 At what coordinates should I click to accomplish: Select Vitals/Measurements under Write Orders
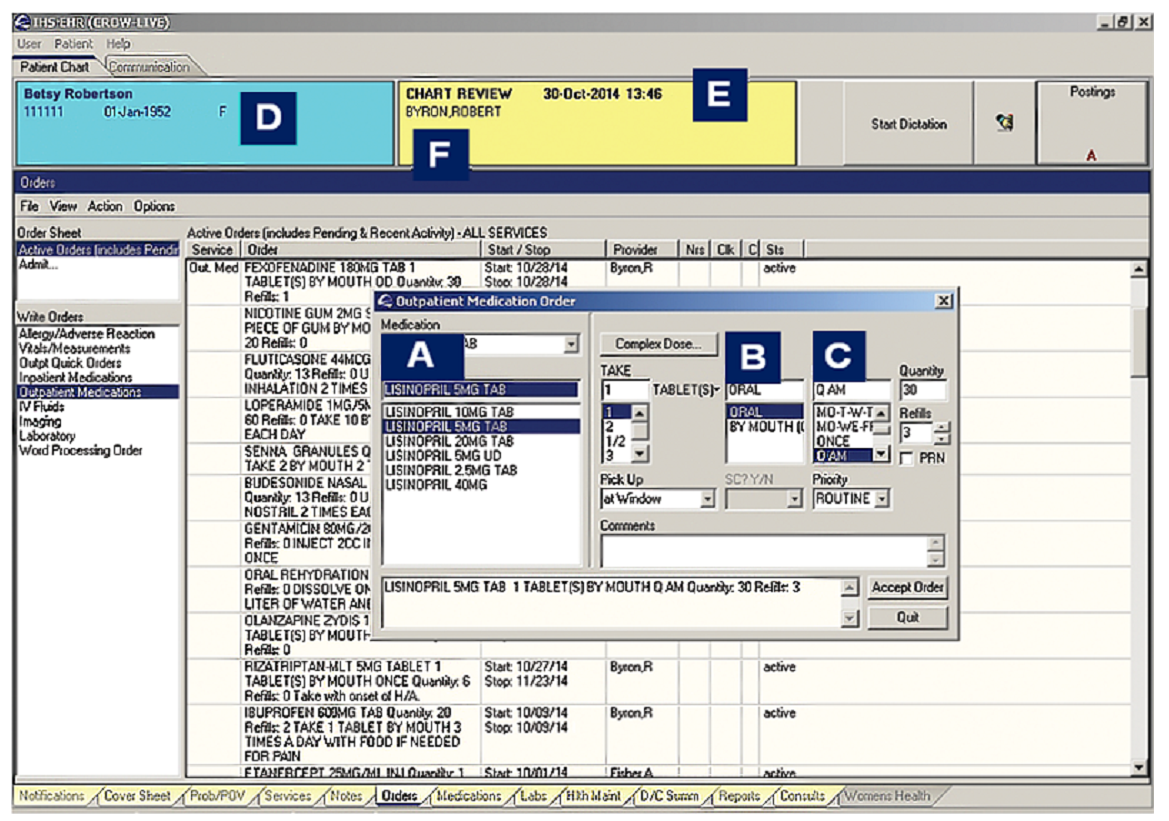(75, 349)
